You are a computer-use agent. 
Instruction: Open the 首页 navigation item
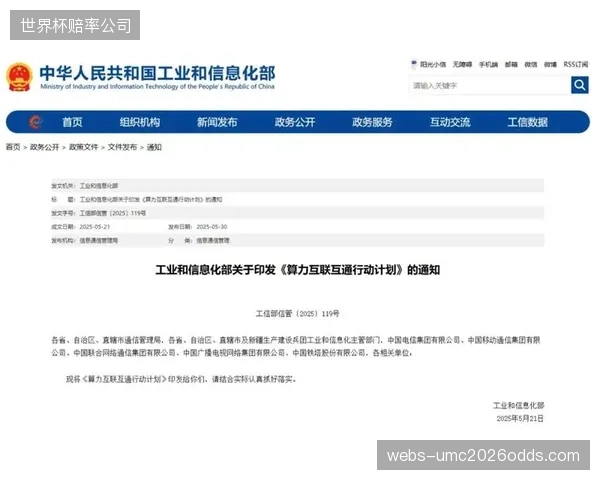point(72,122)
